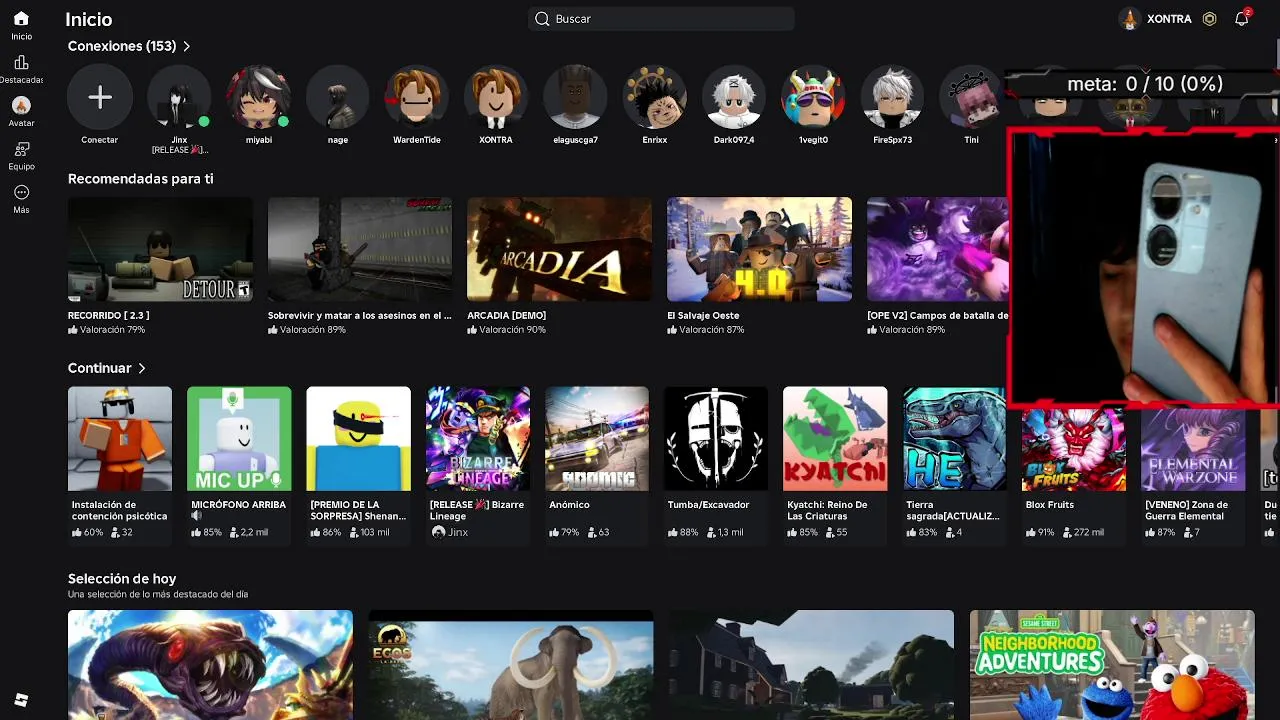Open friend elguscga7's avatar
1280x720 pixels.
tap(575, 97)
